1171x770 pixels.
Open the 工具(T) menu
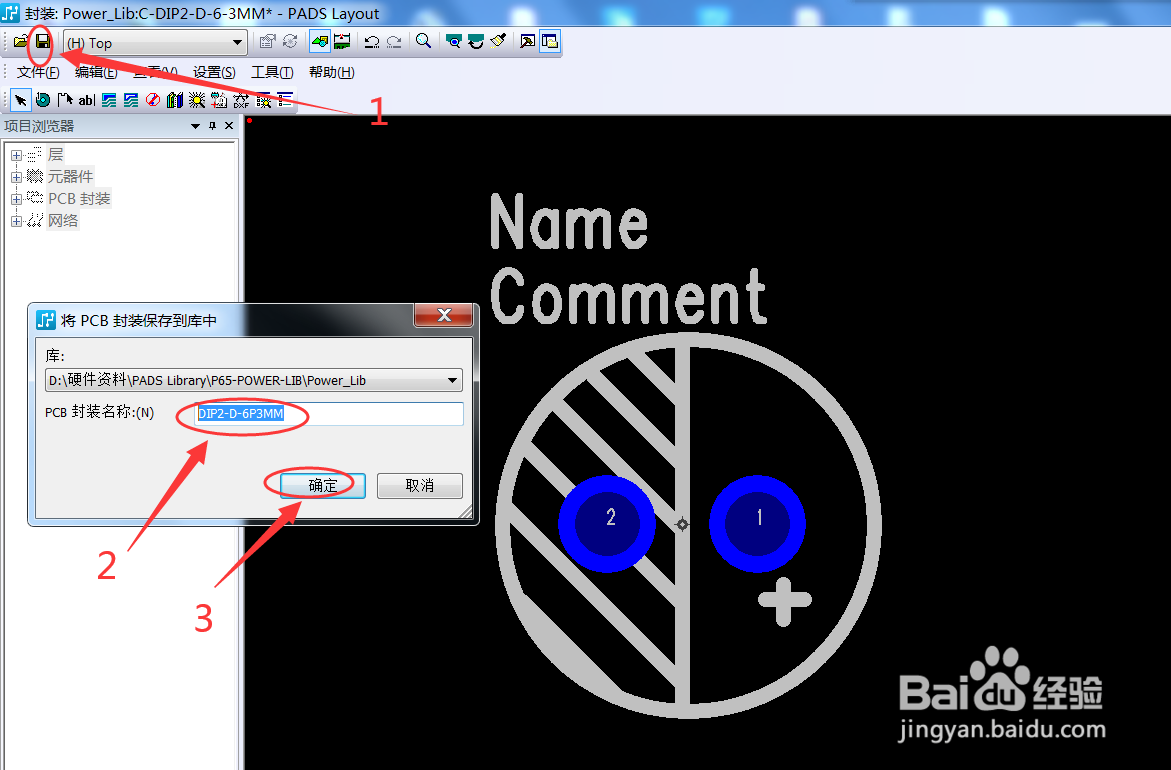[x=272, y=72]
